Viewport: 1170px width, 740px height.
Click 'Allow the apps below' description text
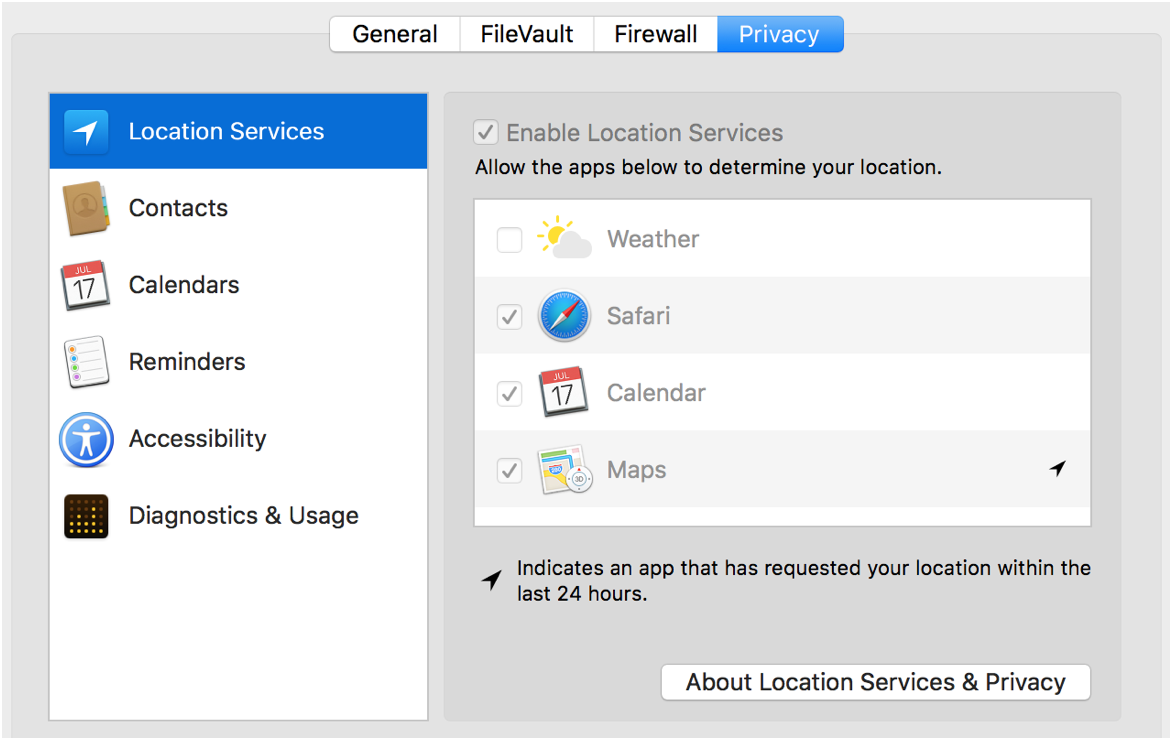[708, 167]
